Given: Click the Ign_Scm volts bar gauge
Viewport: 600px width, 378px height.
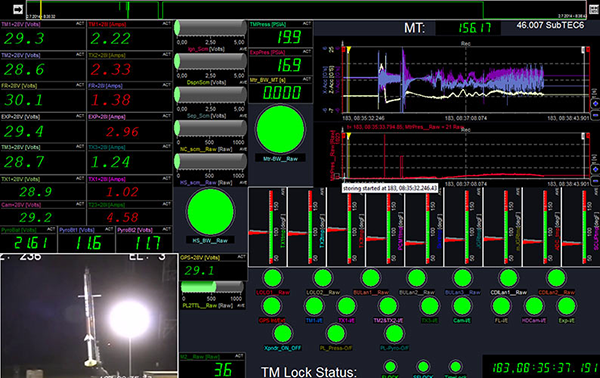Looking at the screenshot, I should [x=210, y=29].
